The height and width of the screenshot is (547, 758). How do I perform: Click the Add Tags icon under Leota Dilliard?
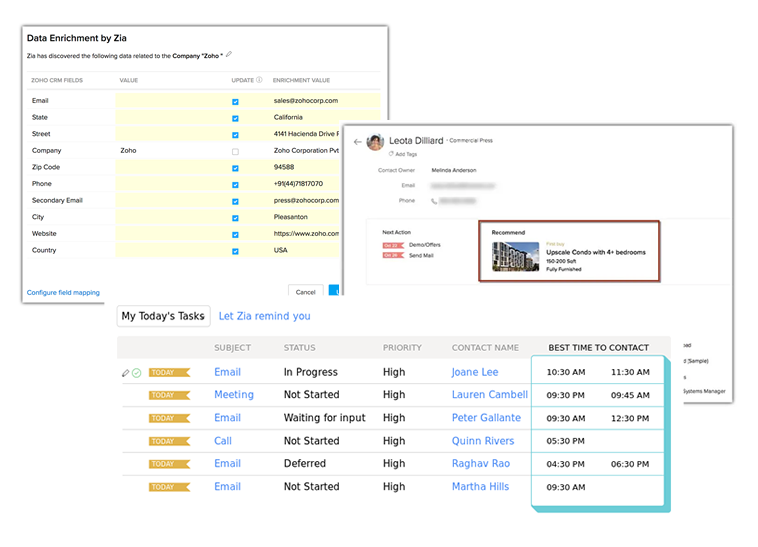391,154
